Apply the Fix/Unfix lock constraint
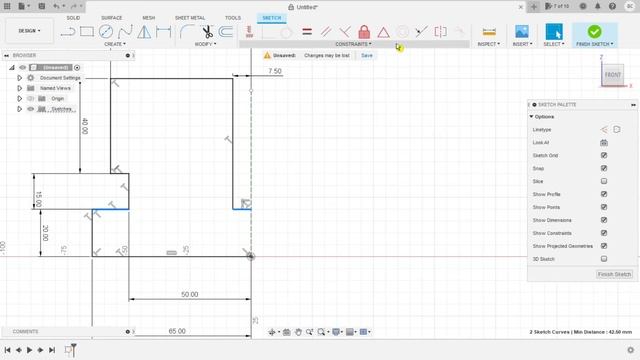The height and width of the screenshot is (360, 640). tap(364, 31)
